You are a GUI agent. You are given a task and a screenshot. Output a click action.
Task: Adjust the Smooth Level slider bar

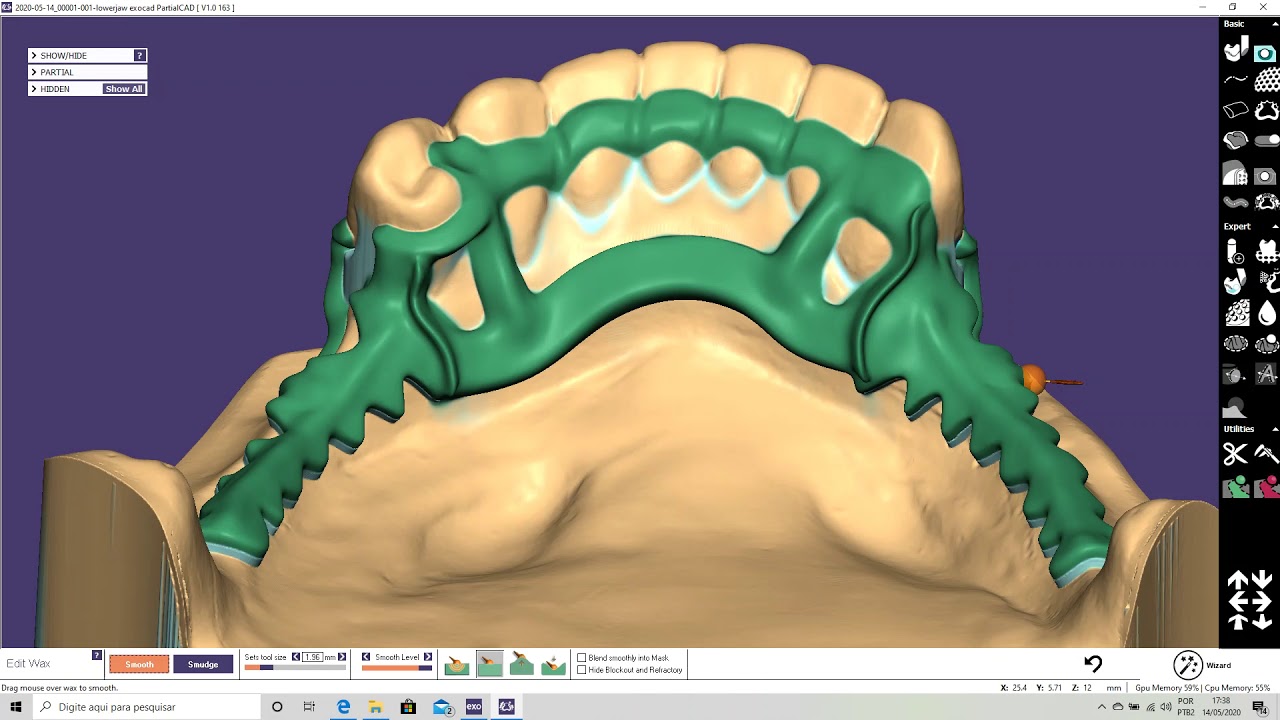point(397,668)
